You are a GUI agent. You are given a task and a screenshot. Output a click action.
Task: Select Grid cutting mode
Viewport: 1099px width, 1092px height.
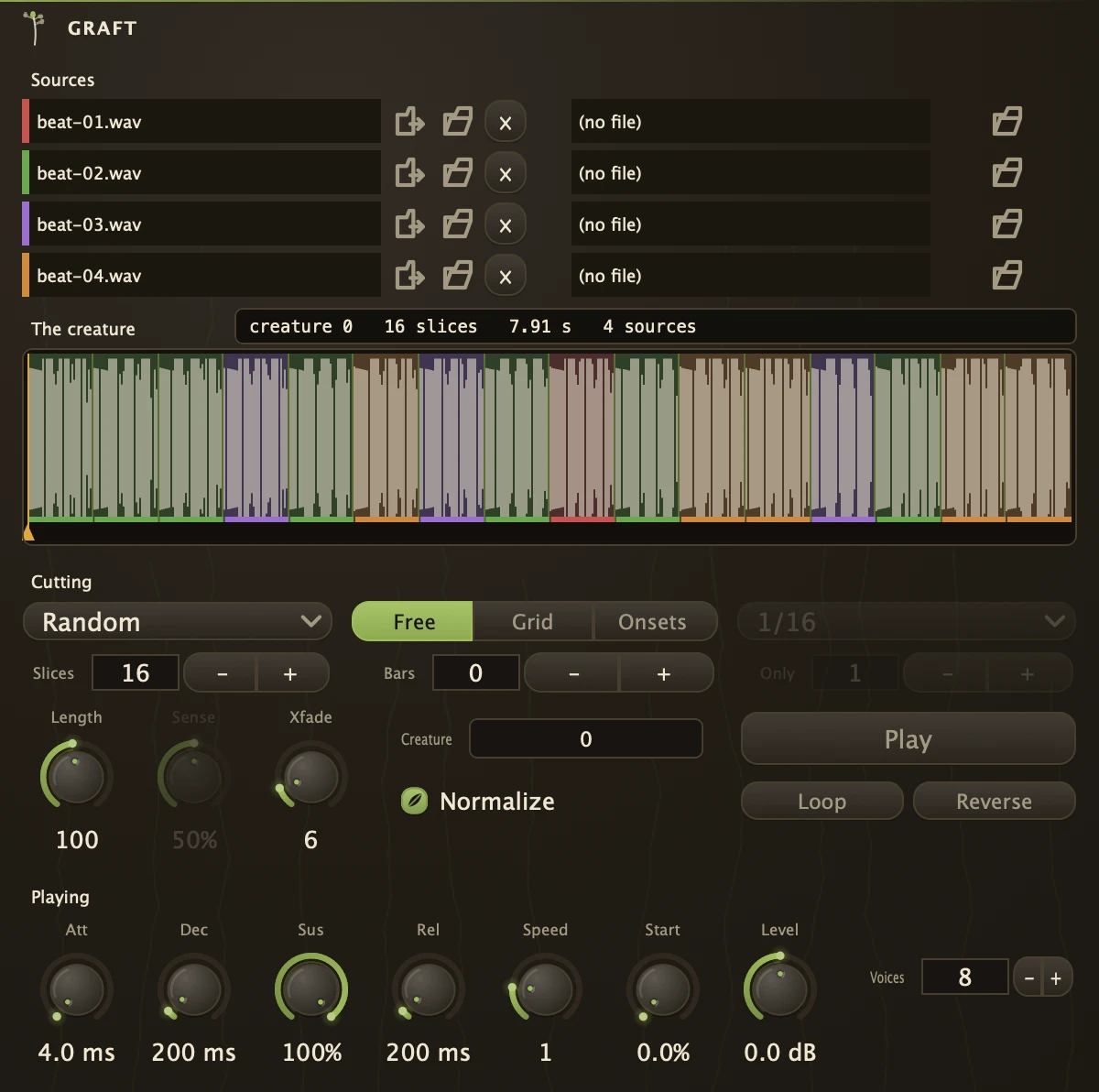point(533,621)
